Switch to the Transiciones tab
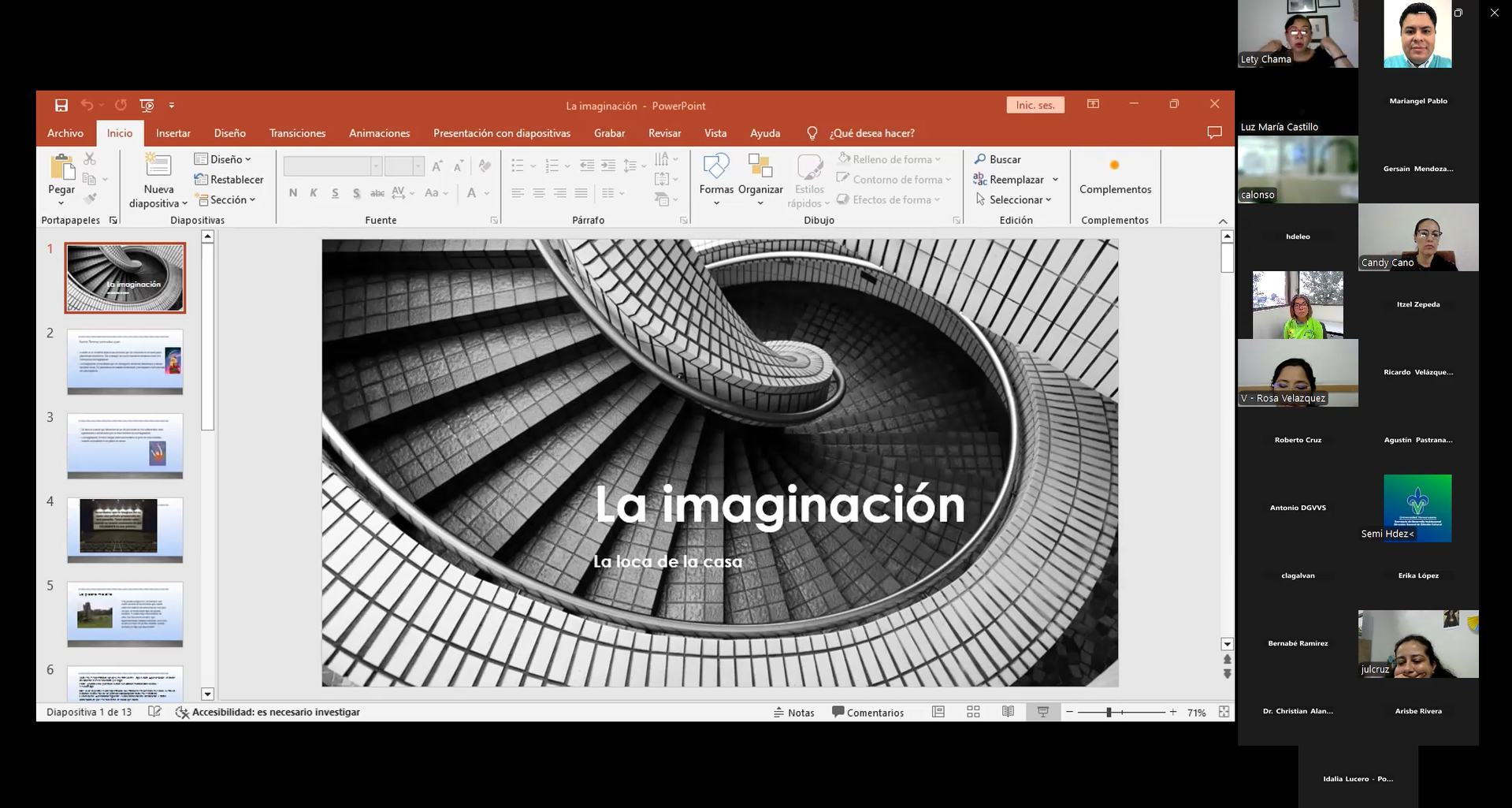This screenshot has width=1512, height=808. tap(297, 133)
